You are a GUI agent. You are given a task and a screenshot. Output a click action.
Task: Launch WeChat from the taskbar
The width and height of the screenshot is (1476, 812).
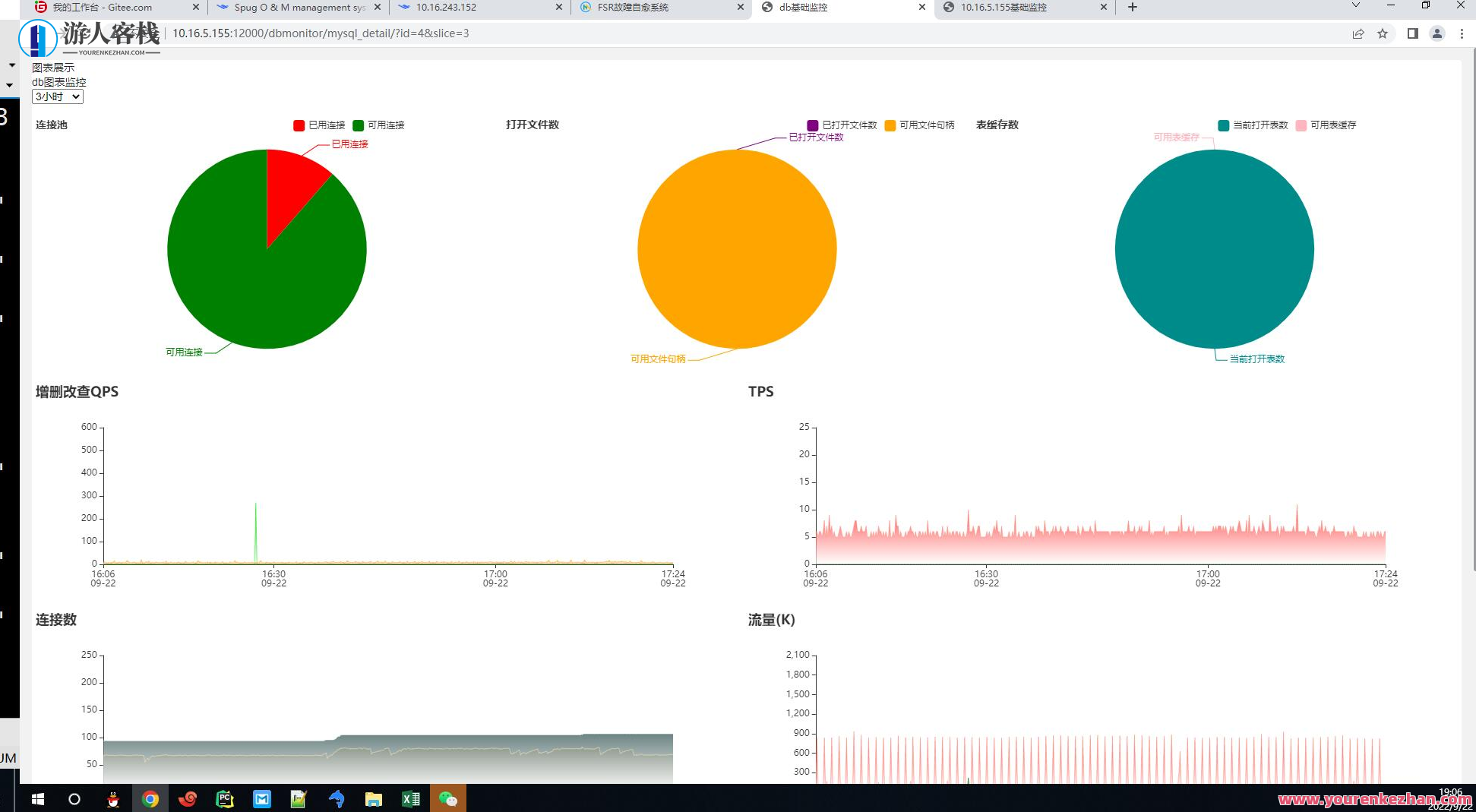[x=448, y=799]
